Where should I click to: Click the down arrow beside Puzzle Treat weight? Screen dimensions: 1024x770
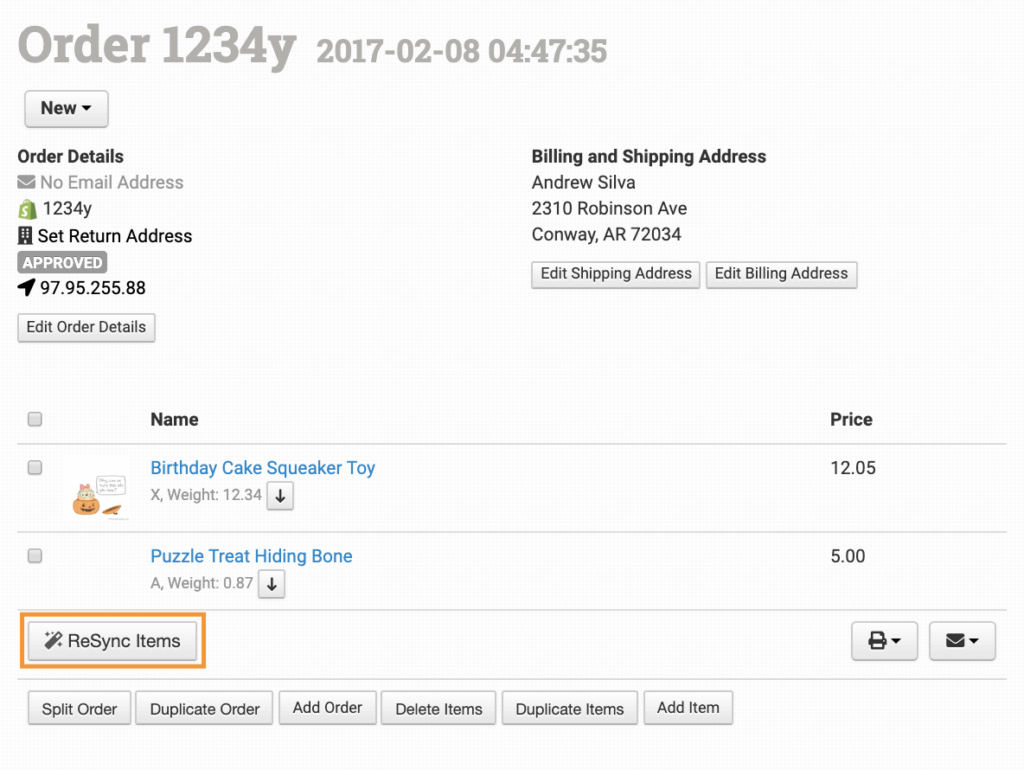point(272,584)
